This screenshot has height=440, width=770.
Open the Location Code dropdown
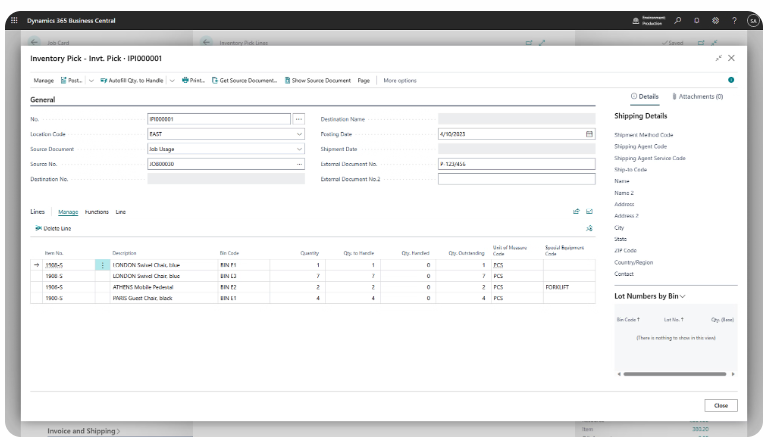[299, 134]
